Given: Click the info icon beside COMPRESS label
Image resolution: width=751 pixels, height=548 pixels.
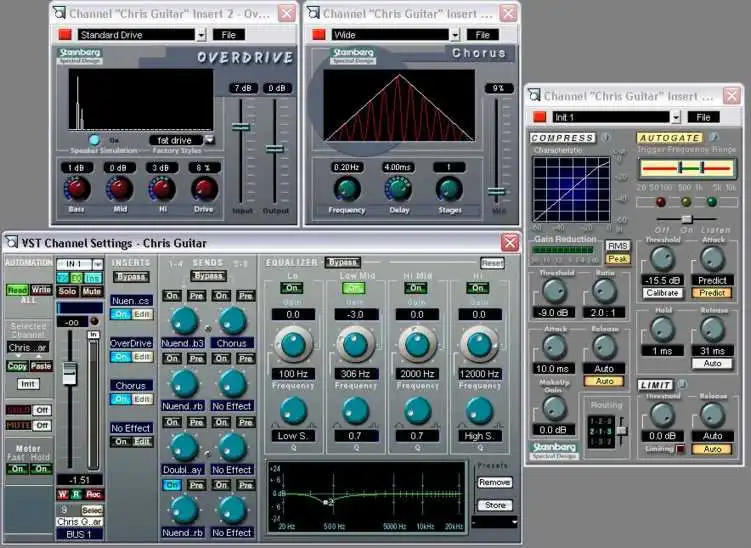Looking at the screenshot, I should [x=606, y=137].
